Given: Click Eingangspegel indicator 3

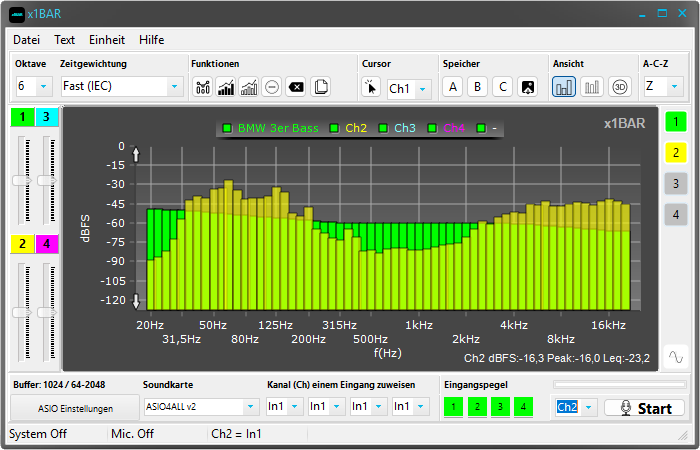Looking at the screenshot, I should (x=500, y=407).
